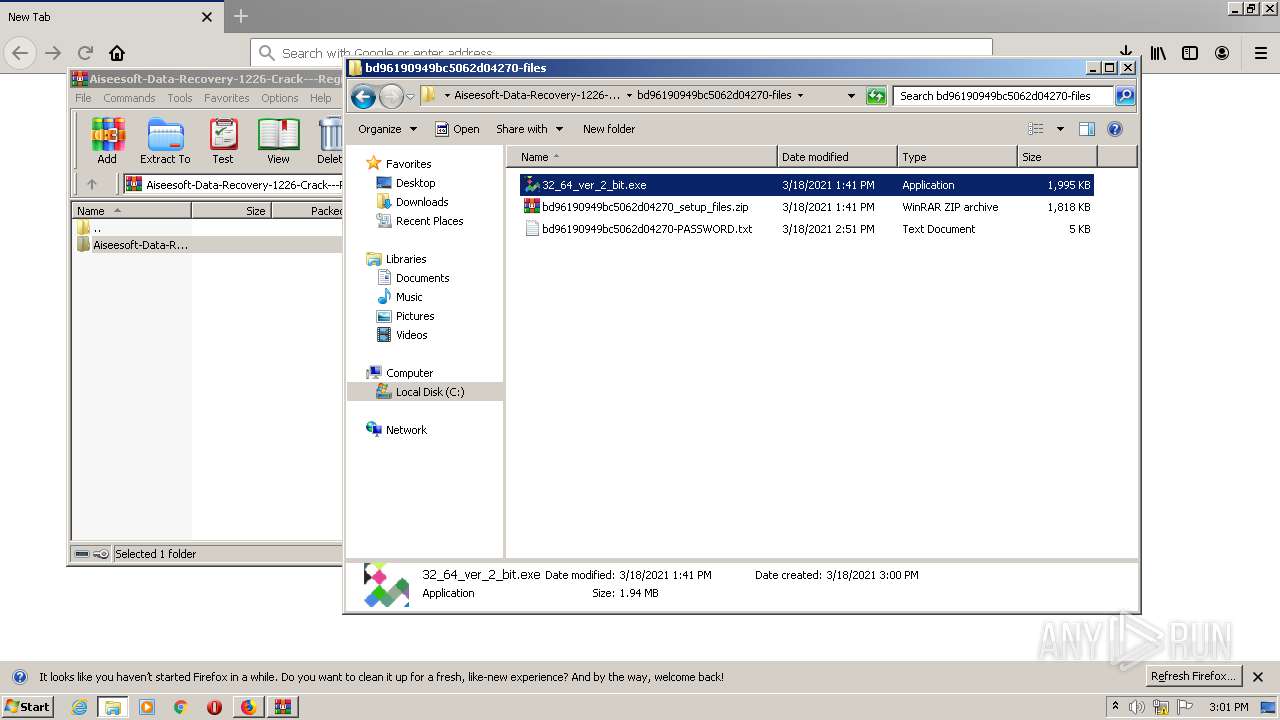Switch to Firefox in the taskbar
The image size is (1280, 720).
pos(248,707)
